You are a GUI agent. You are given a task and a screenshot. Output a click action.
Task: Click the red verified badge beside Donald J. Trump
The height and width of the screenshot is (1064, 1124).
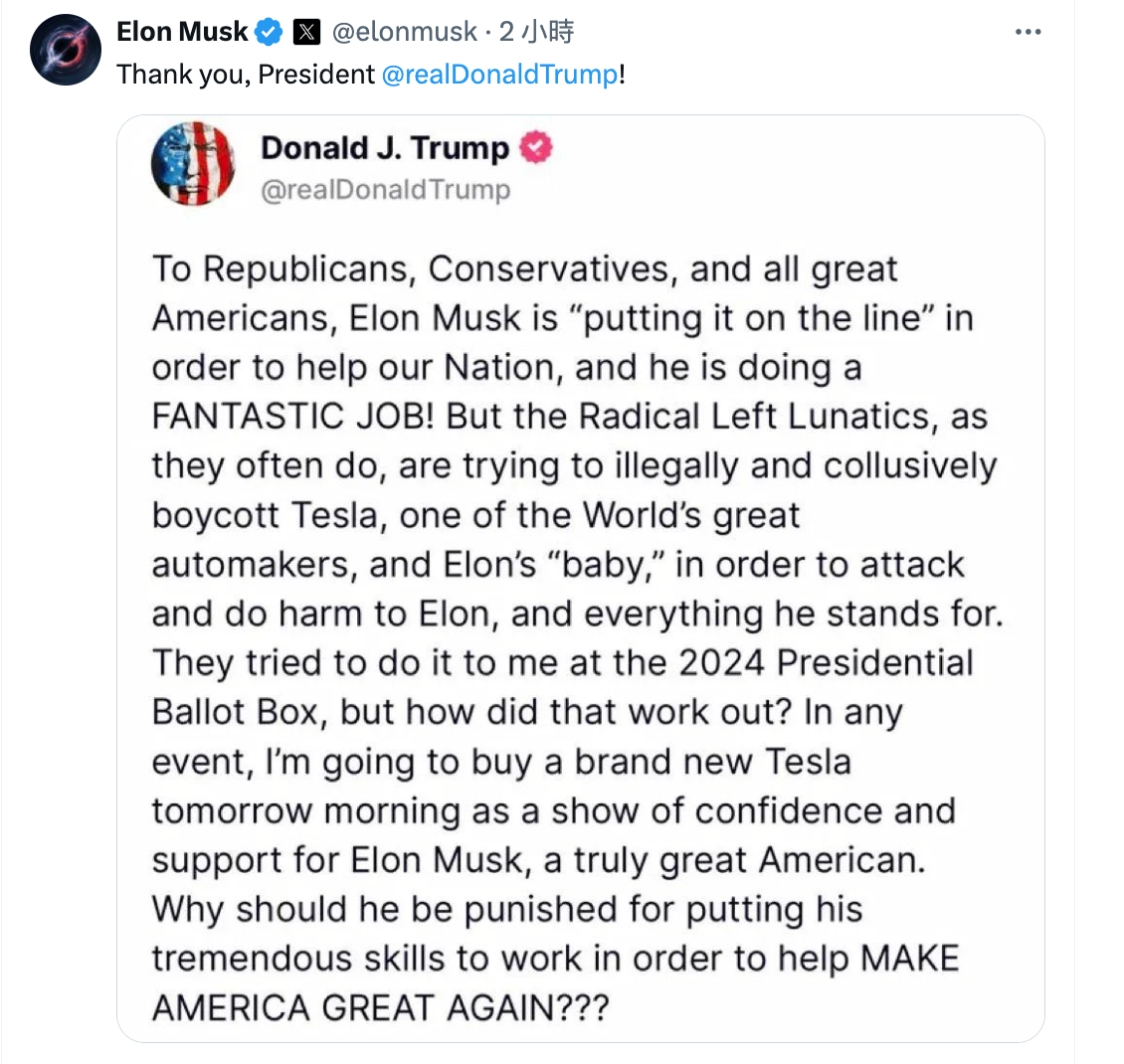pos(536,147)
